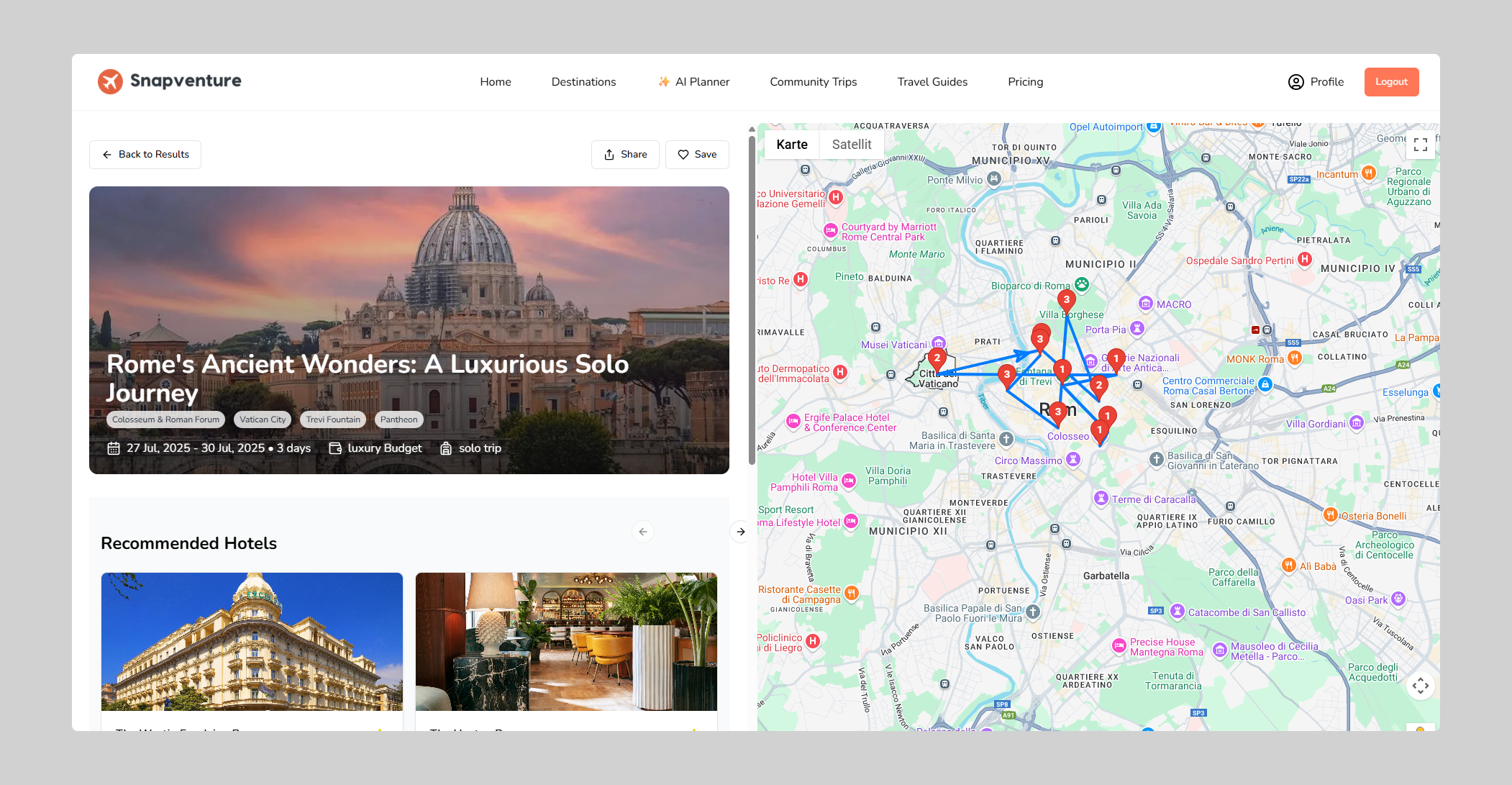Click the Colosseo map marker
Screen dimensions: 1512x785
point(1099,431)
